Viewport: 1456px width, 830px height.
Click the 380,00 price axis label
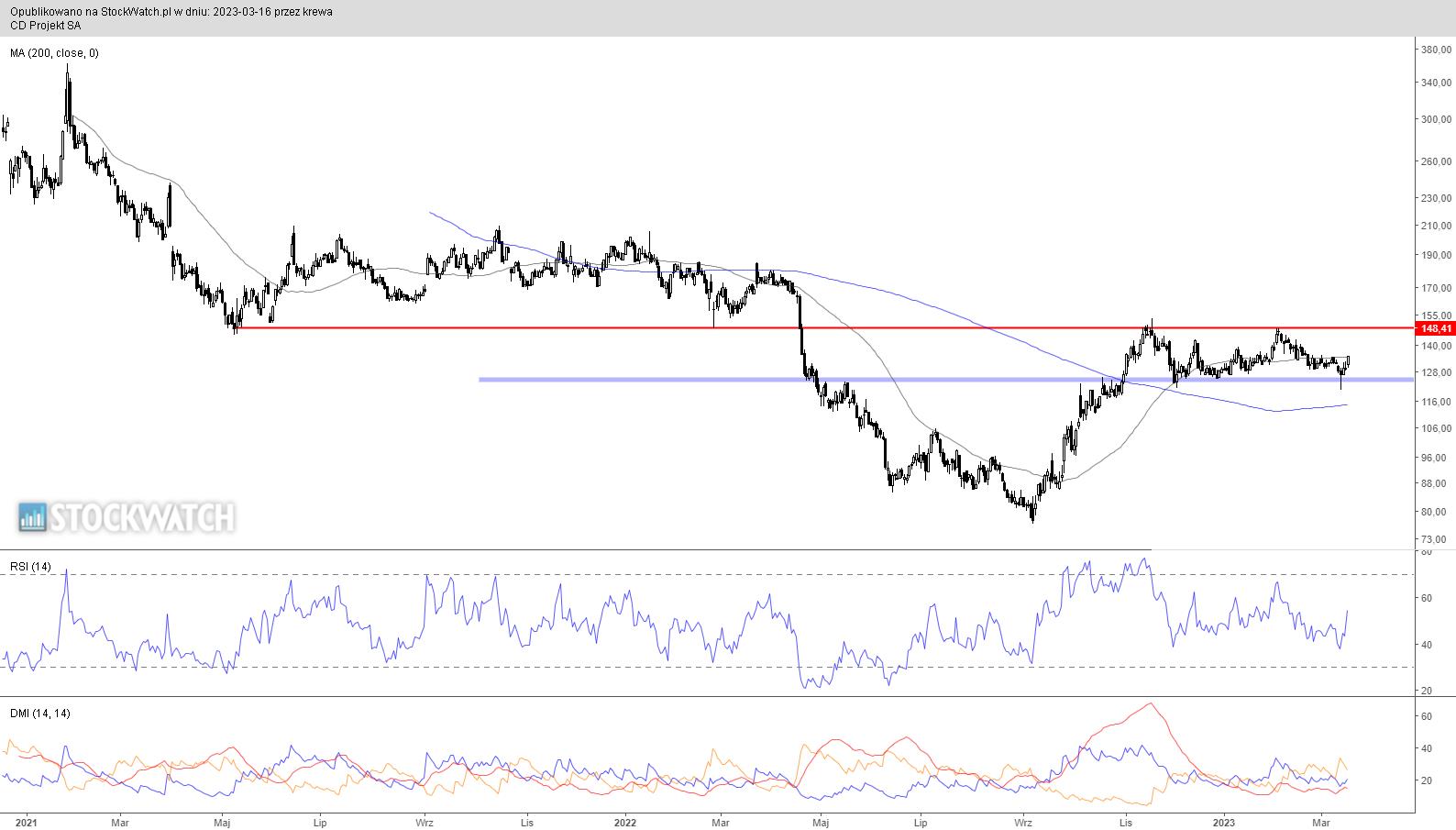point(1436,50)
